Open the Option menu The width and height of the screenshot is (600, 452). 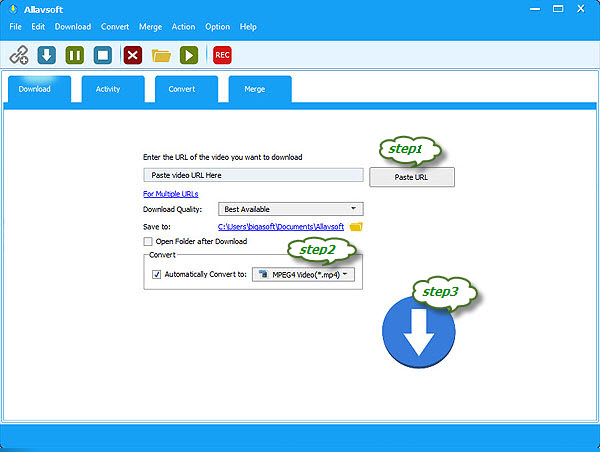click(x=218, y=27)
